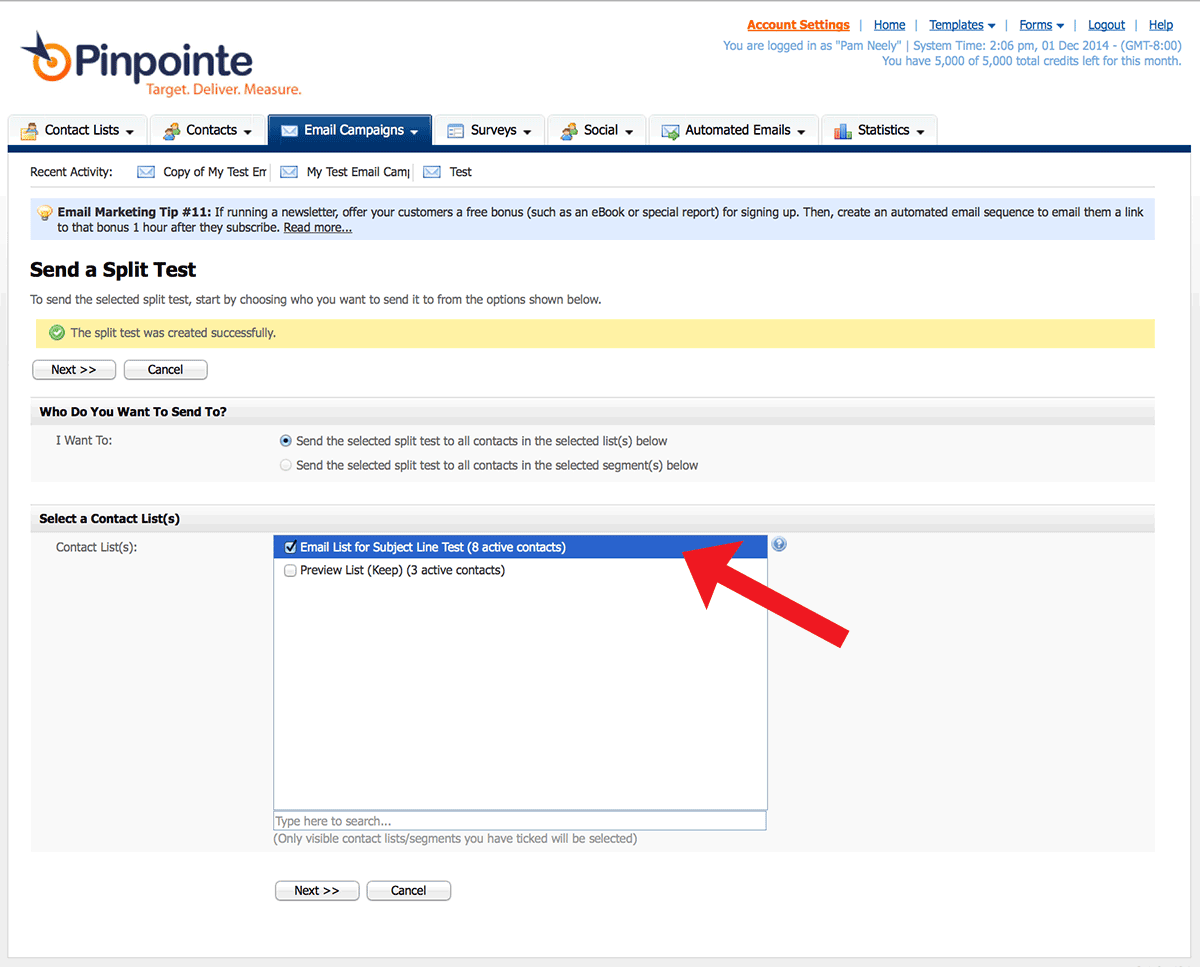Click the Statistics bar chart icon

[x=842, y=131]
